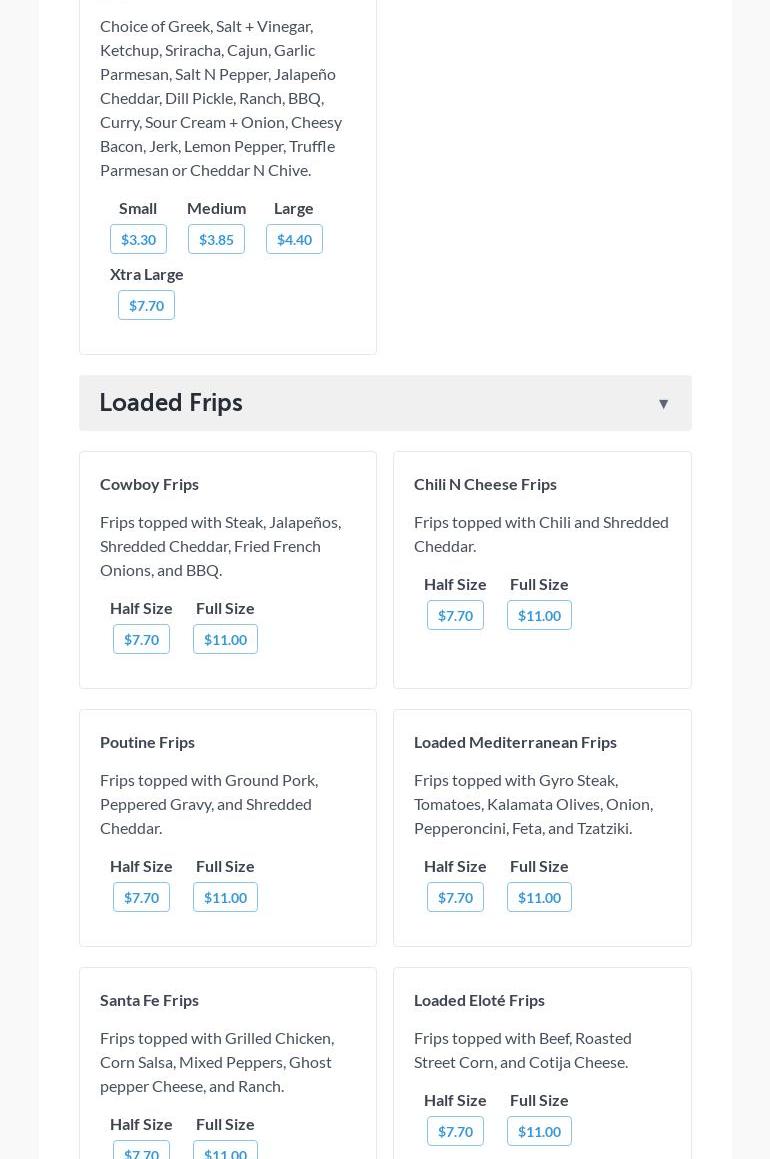
Task: Choose the Large $4.40 price button
Action: [x=294, y=239]
